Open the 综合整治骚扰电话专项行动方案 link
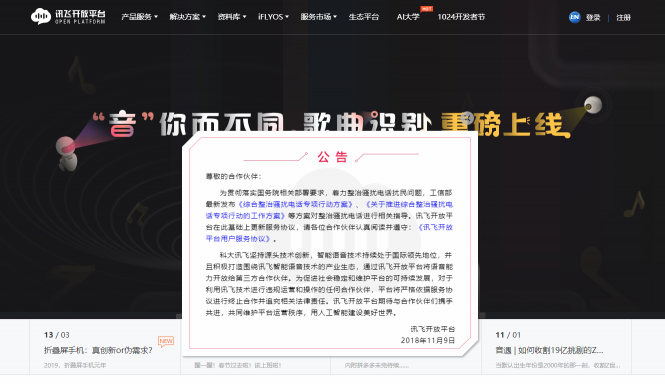The height and width of the screenshot is (389, 665). (x=295, y=204)
